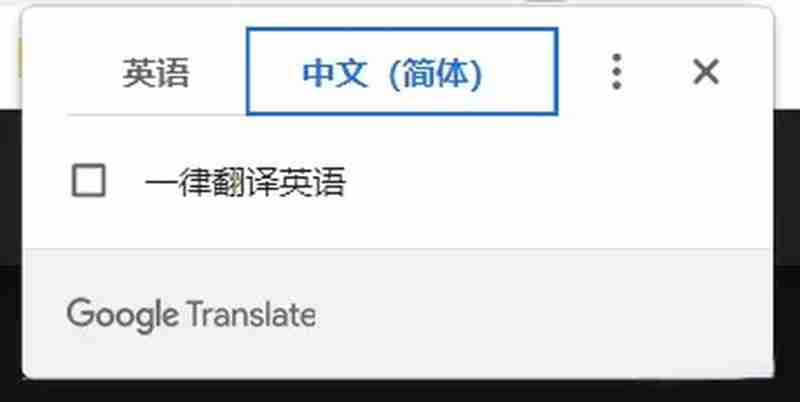The image size is (800, 402).
Task: Click the 一律翻译英语 label text
Action: point(245,182)
